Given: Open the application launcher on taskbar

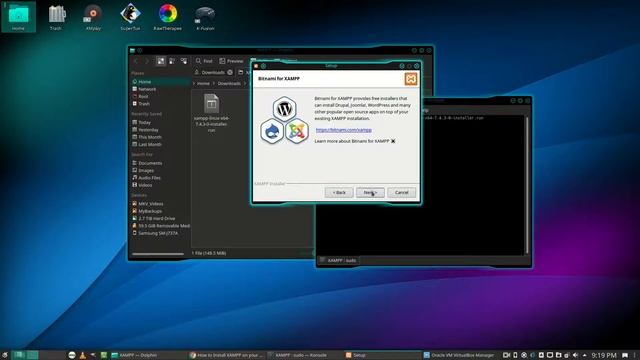Looking at the screenshot, I should [x=4, y=355].
